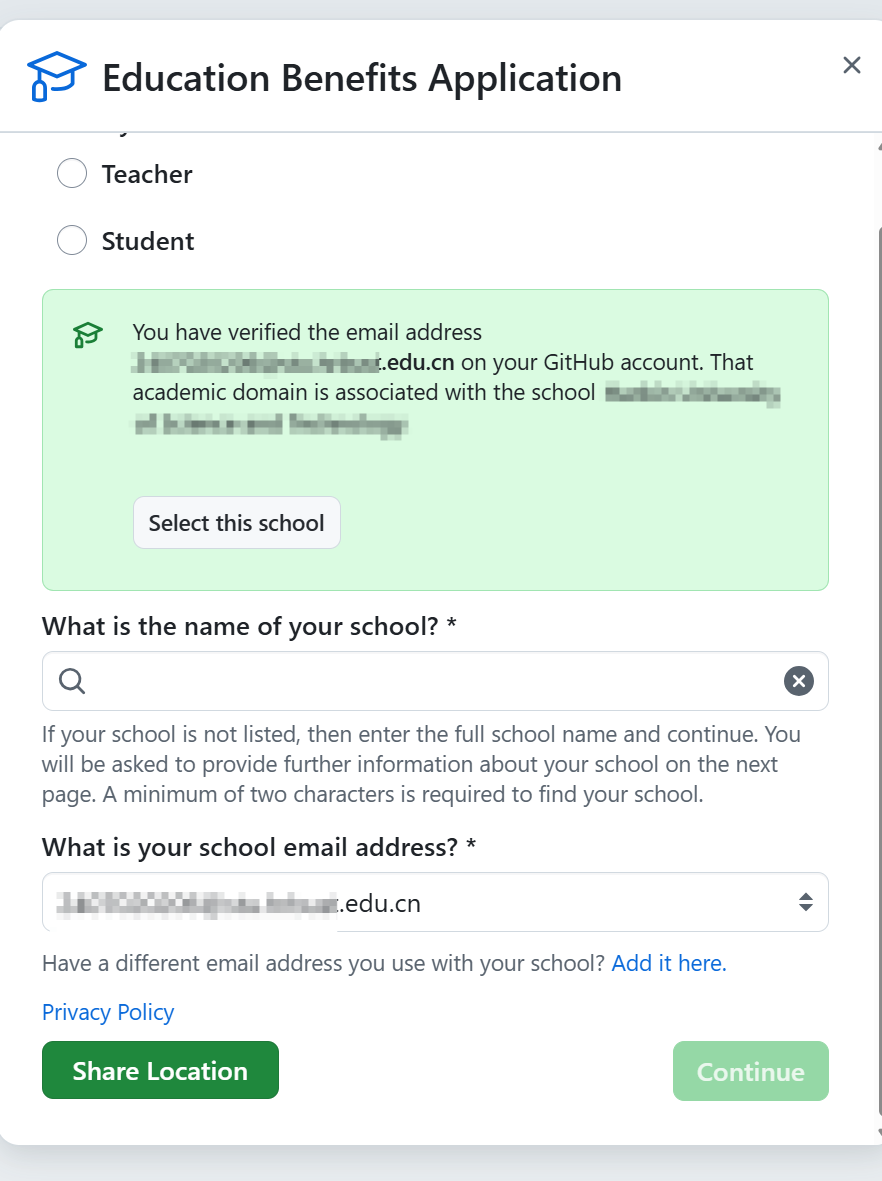Expand the email selector showing the .edu.cn address
The width and height of the screenshot is (882, 1181).
(806, 901)
